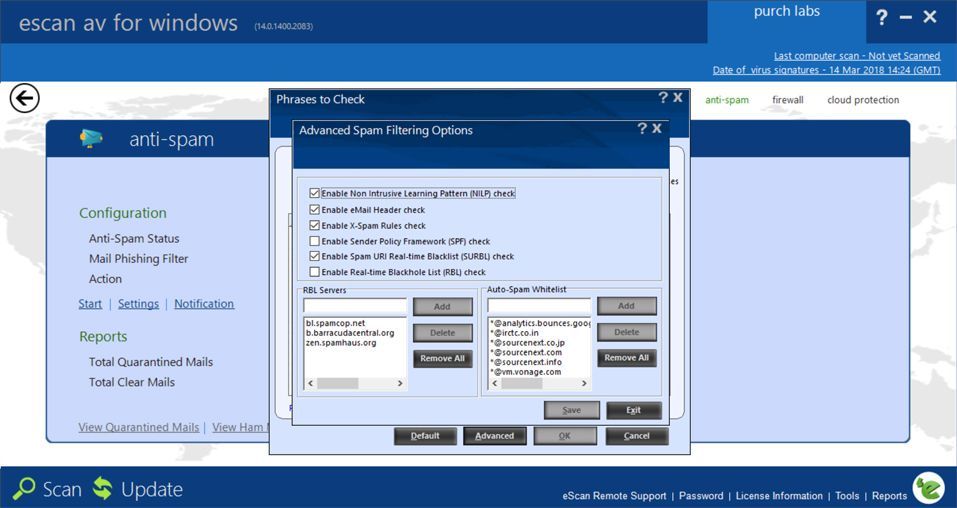Viewport: 957px width, 508px height.
Task: Switch to the cloud protection tab
Action: pos(863,100)
